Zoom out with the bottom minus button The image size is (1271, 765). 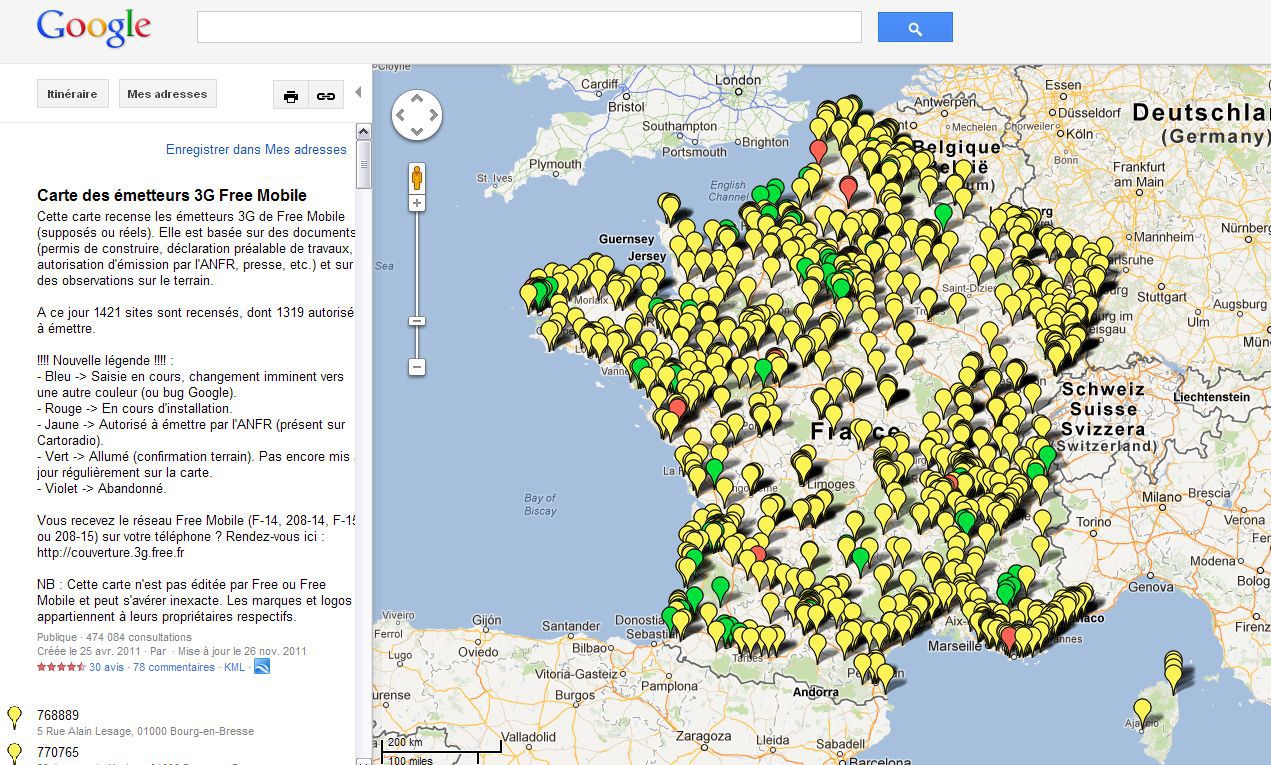pyautogui.click(x=417, y=367)
